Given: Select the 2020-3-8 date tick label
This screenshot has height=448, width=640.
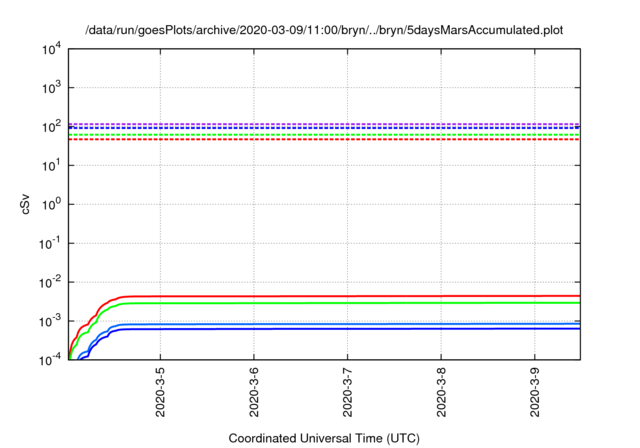Looking at the screenshot, I should [x=441, y=392].
